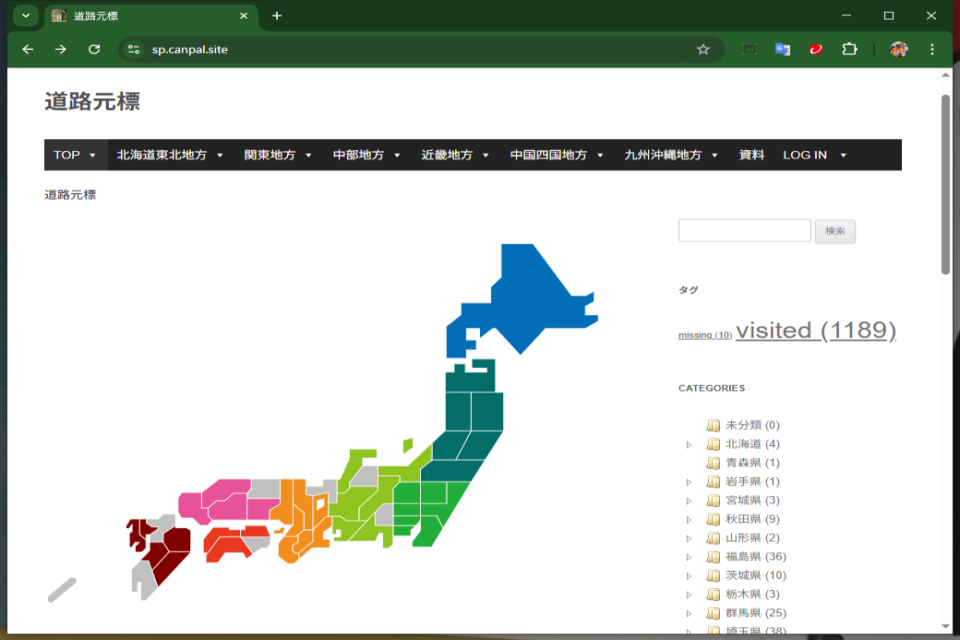Expand the 福島県 category arrow
This screenshot has width=960, height=640.
tap(688, 557)
